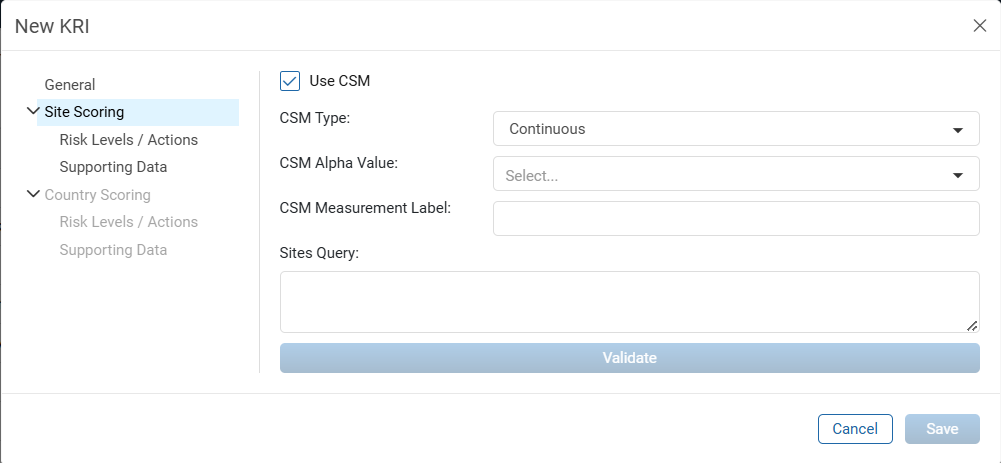Select the Site Scoring tree item
Viewport: 1001px width, 463px height.
click(138, 112)
